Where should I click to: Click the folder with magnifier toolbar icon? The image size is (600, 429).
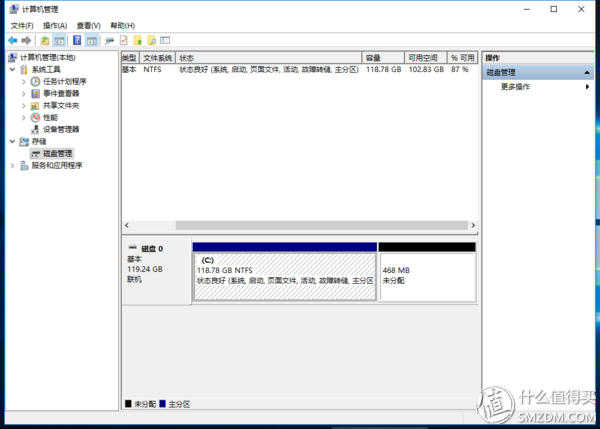tap(152, 40)
